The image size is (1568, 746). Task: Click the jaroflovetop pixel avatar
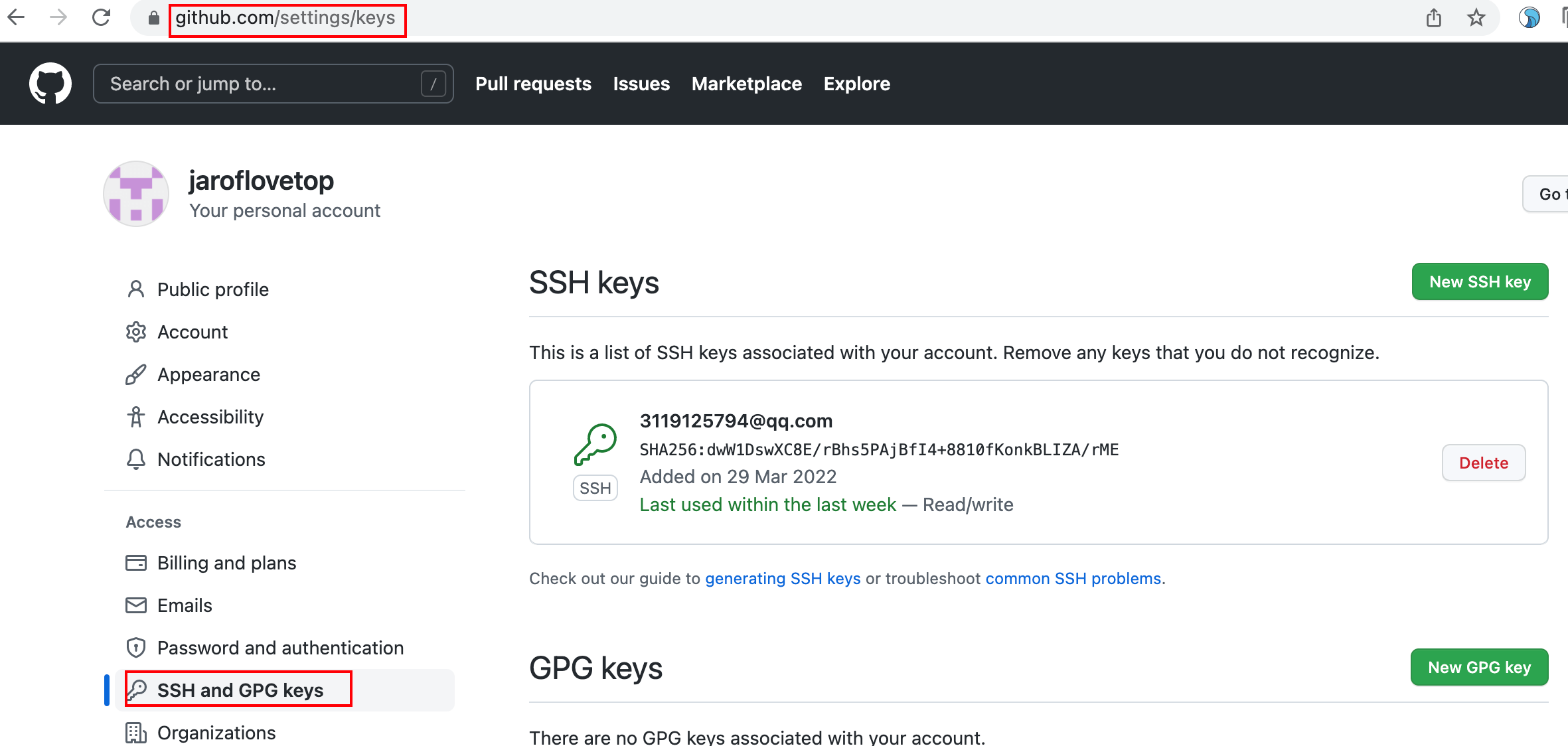tap(136, 194)
